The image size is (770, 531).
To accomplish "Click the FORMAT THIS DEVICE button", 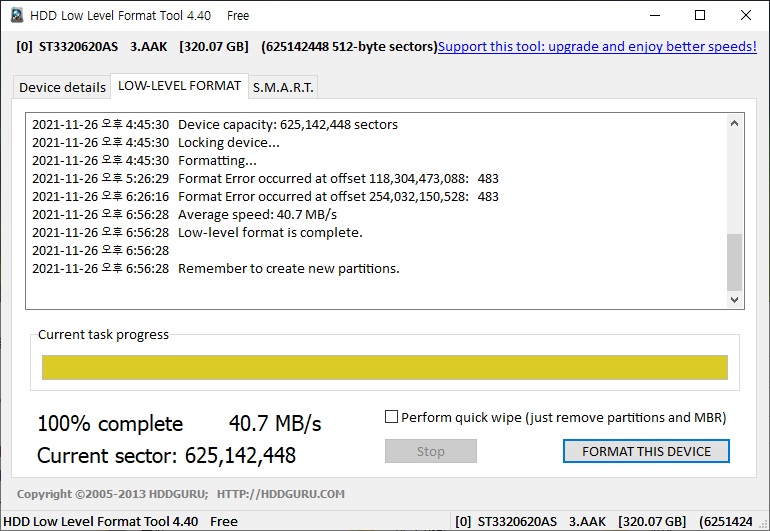I will click(646, 451).
